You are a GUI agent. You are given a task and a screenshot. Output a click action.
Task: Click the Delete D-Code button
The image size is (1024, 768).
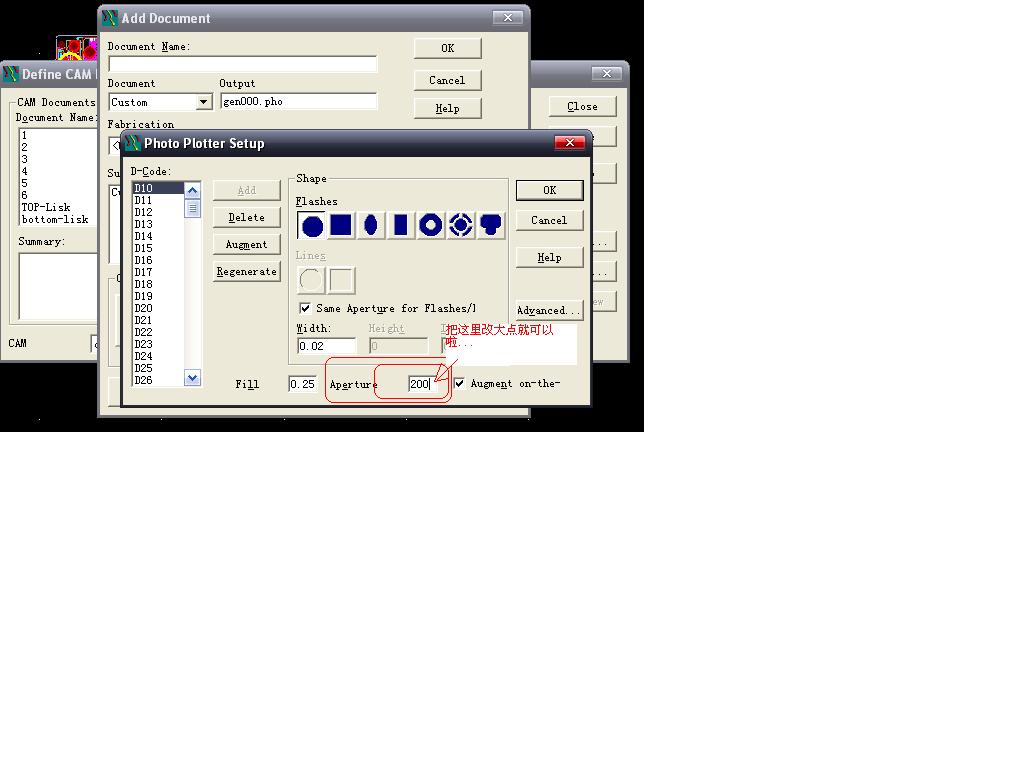[247, 217]
